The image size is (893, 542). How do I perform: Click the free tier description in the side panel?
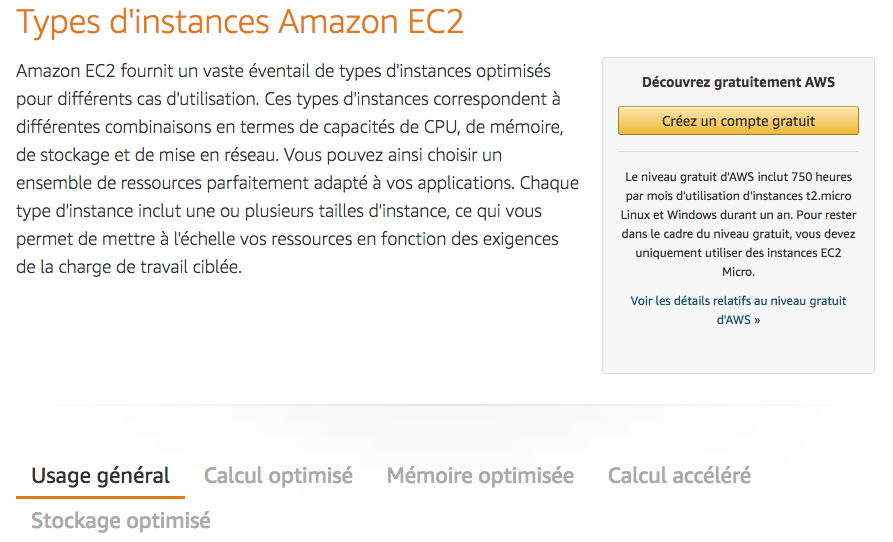point(738,223)
